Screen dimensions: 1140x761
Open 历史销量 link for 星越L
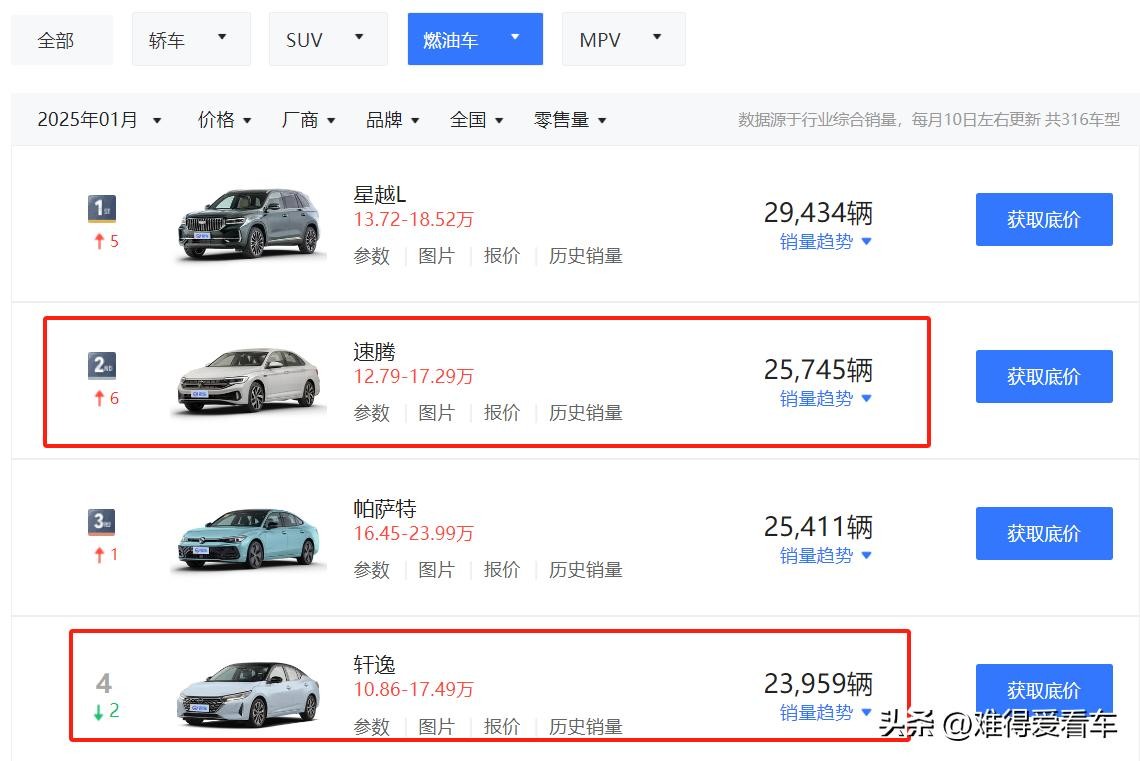tap(585, 256)
